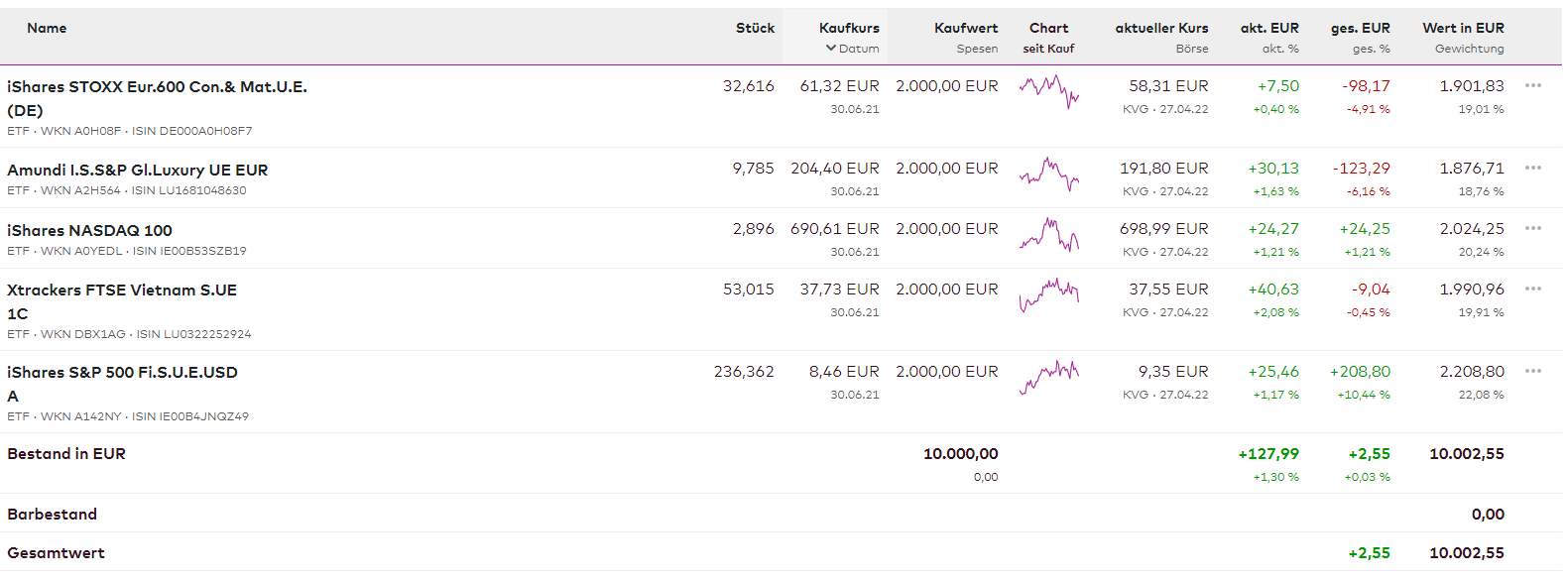Sort table by Stück column
Viewport: 1568px width, 581px height.
point(755,28)
